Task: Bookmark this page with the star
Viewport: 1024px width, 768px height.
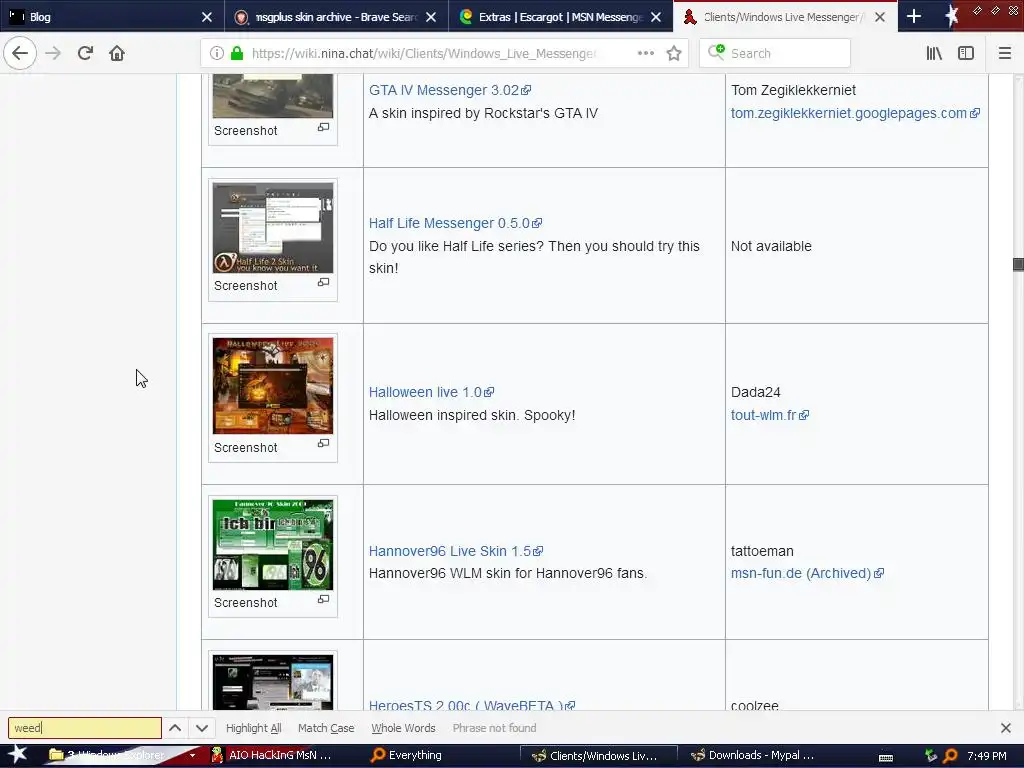Action: pos(674,53)
